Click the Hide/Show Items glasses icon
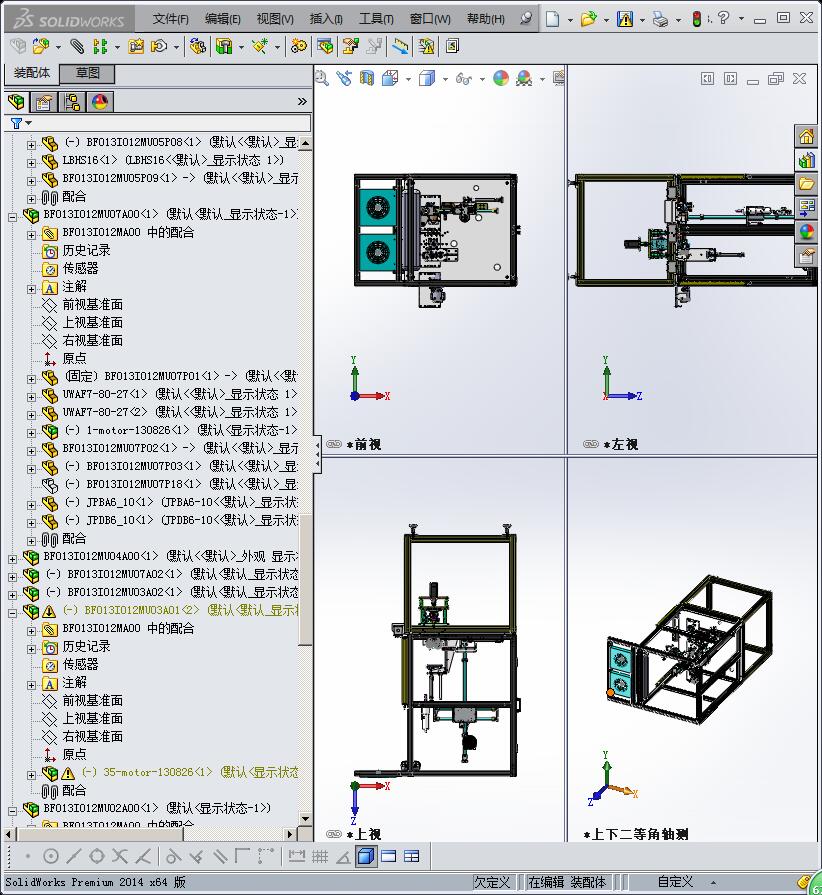The width and height of the screenshot is (822, 895). pyautogui.click(x=464, y=79)
